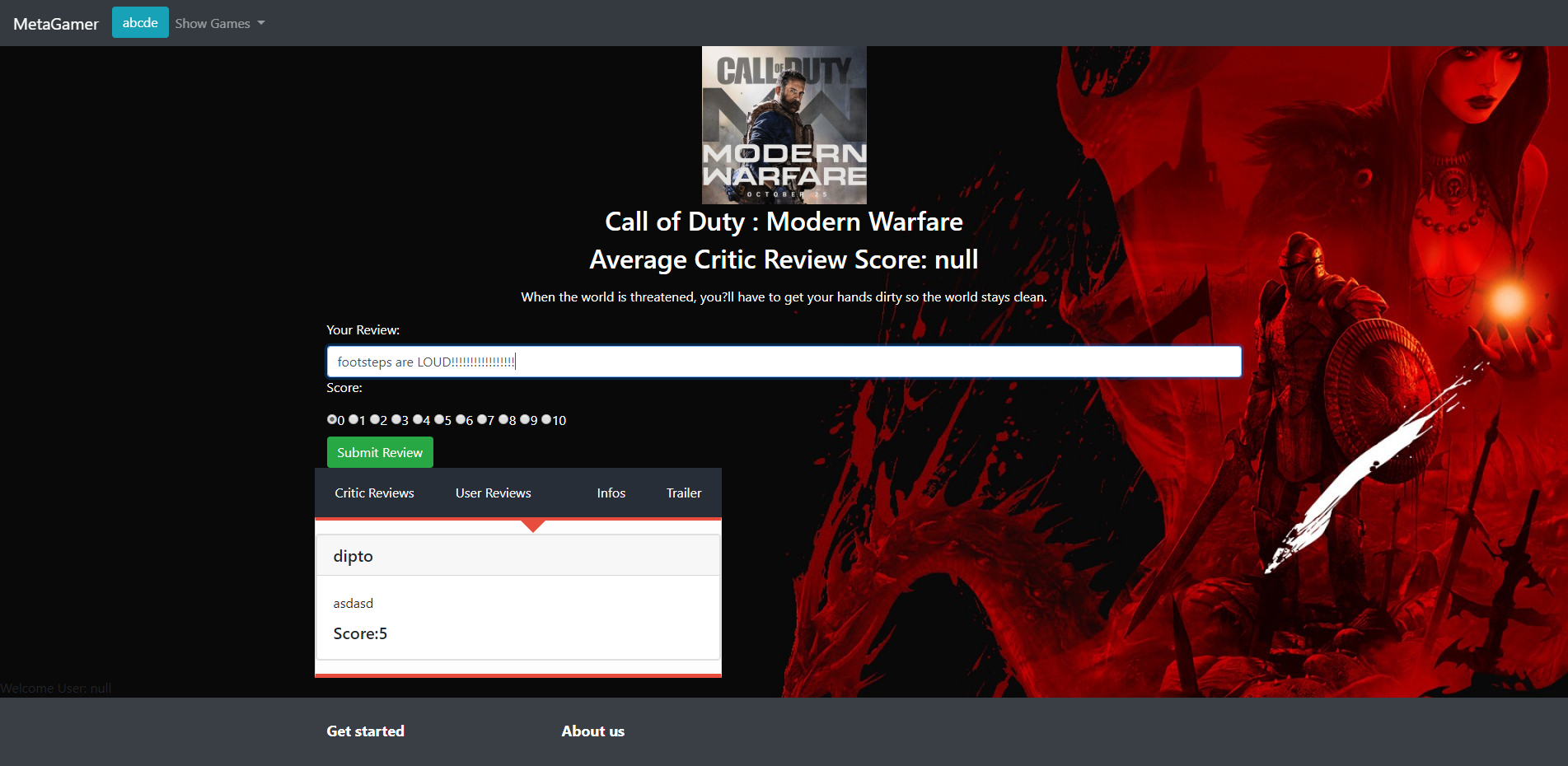Image resolution: width=1568 pixels, height=766 pixels.
Task: Select score 9 for your review
Action: pos(525,419)
